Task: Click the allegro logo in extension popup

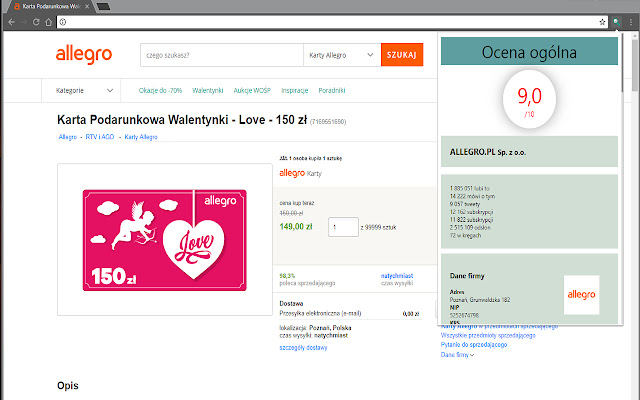Action: click(x=581, y=295)
